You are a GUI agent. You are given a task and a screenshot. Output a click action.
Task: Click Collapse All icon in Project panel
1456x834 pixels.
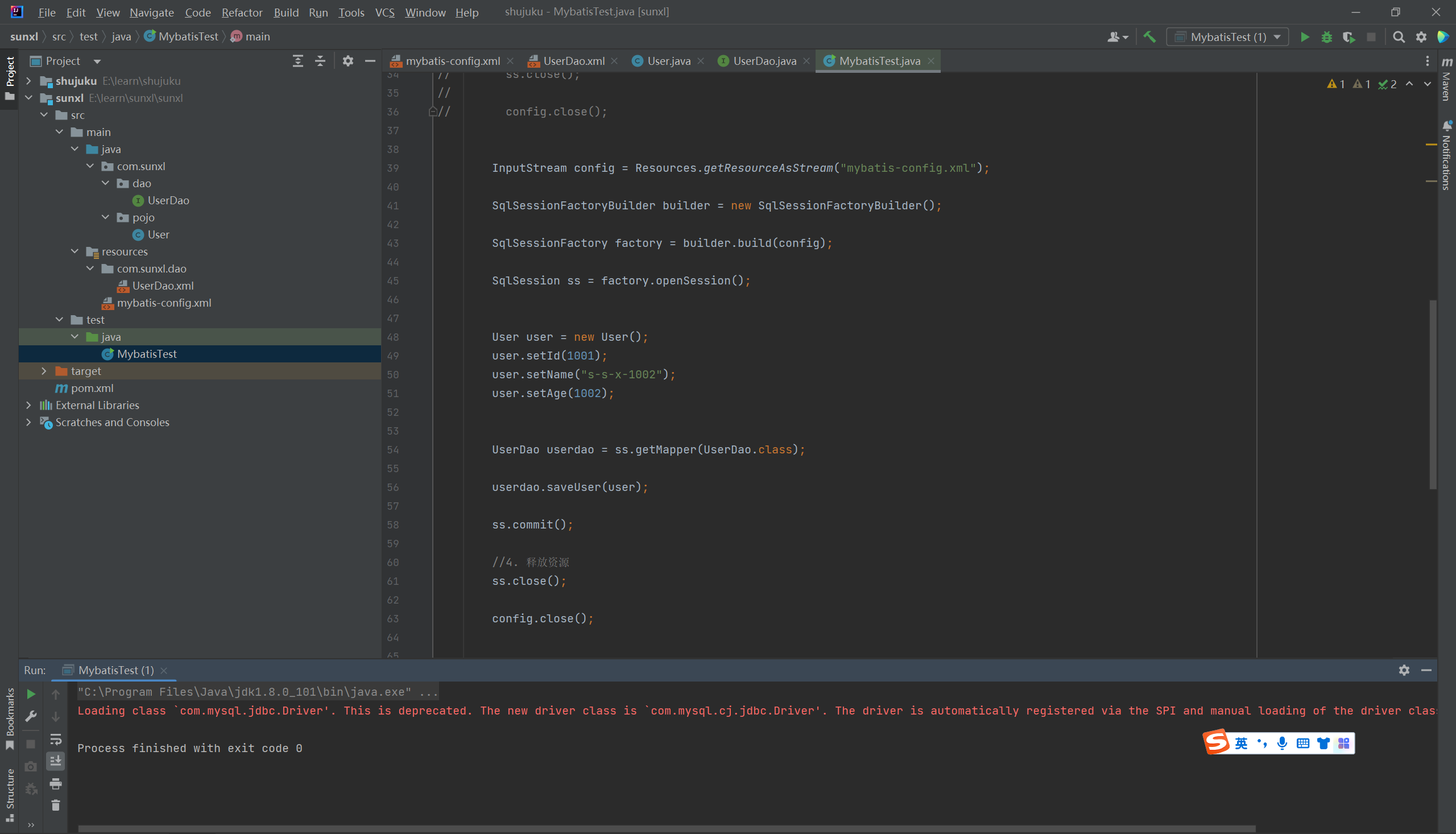point(320,61)
